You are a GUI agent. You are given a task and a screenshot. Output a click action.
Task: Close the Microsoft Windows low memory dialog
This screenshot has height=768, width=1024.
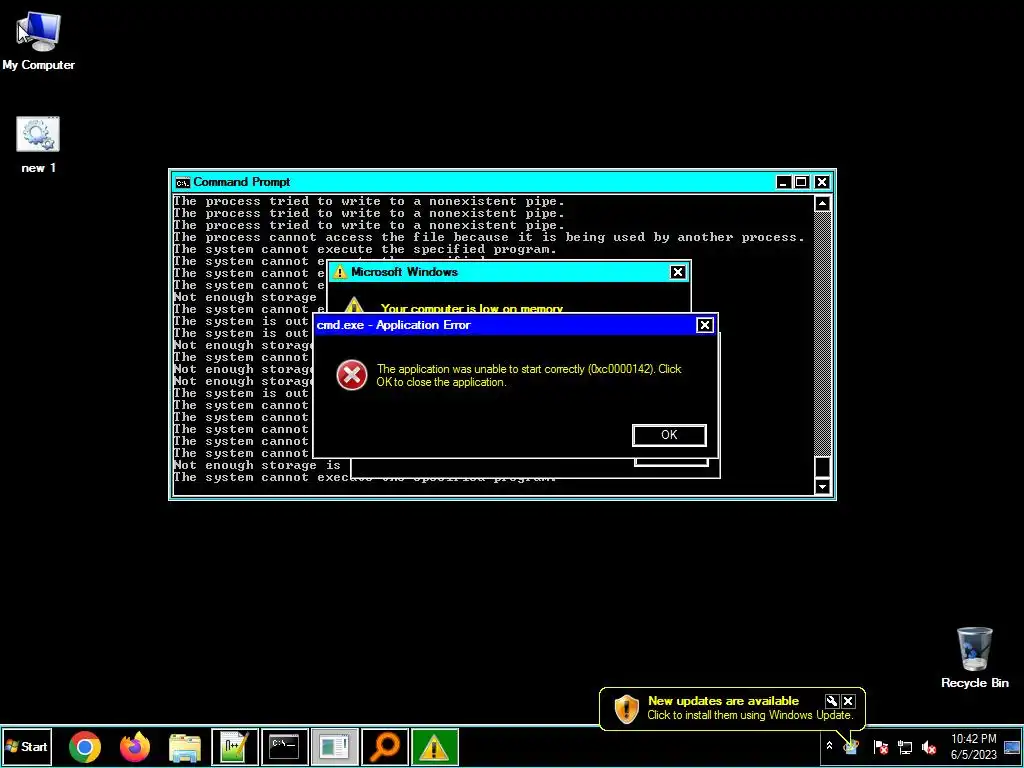678,272
